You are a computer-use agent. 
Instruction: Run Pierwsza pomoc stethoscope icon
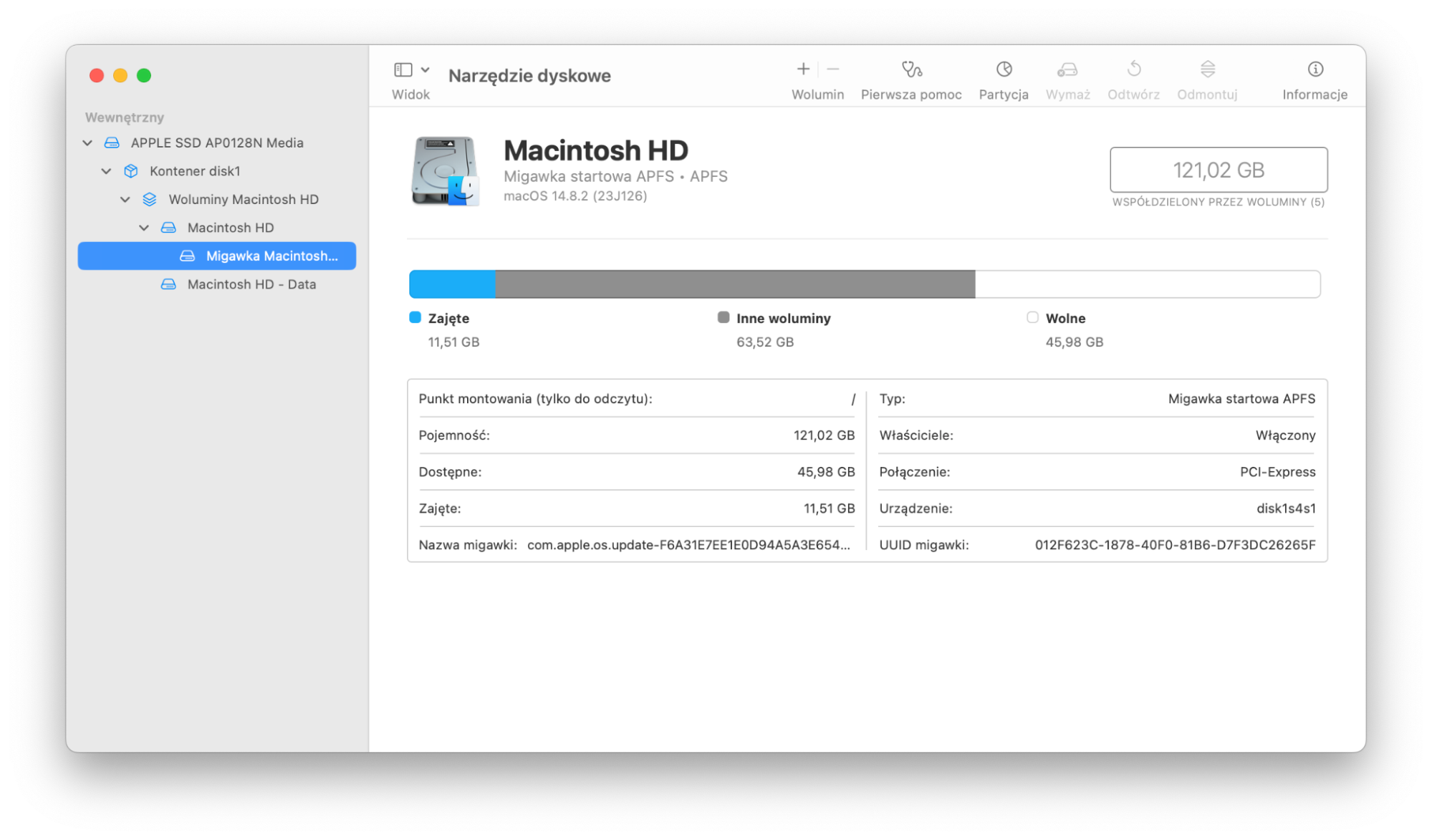pos(911,69)
